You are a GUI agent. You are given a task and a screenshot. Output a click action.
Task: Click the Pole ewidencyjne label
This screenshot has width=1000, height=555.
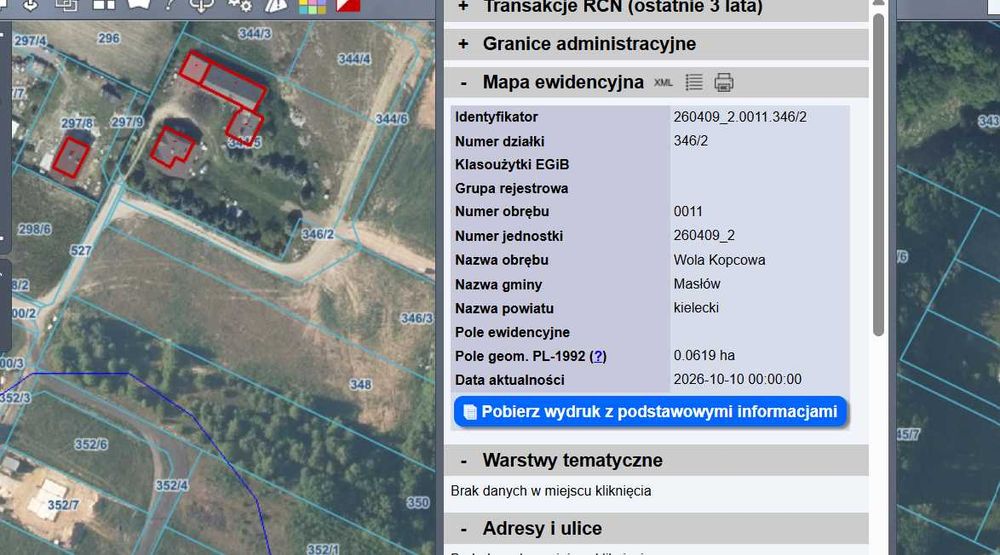(512, 332)
